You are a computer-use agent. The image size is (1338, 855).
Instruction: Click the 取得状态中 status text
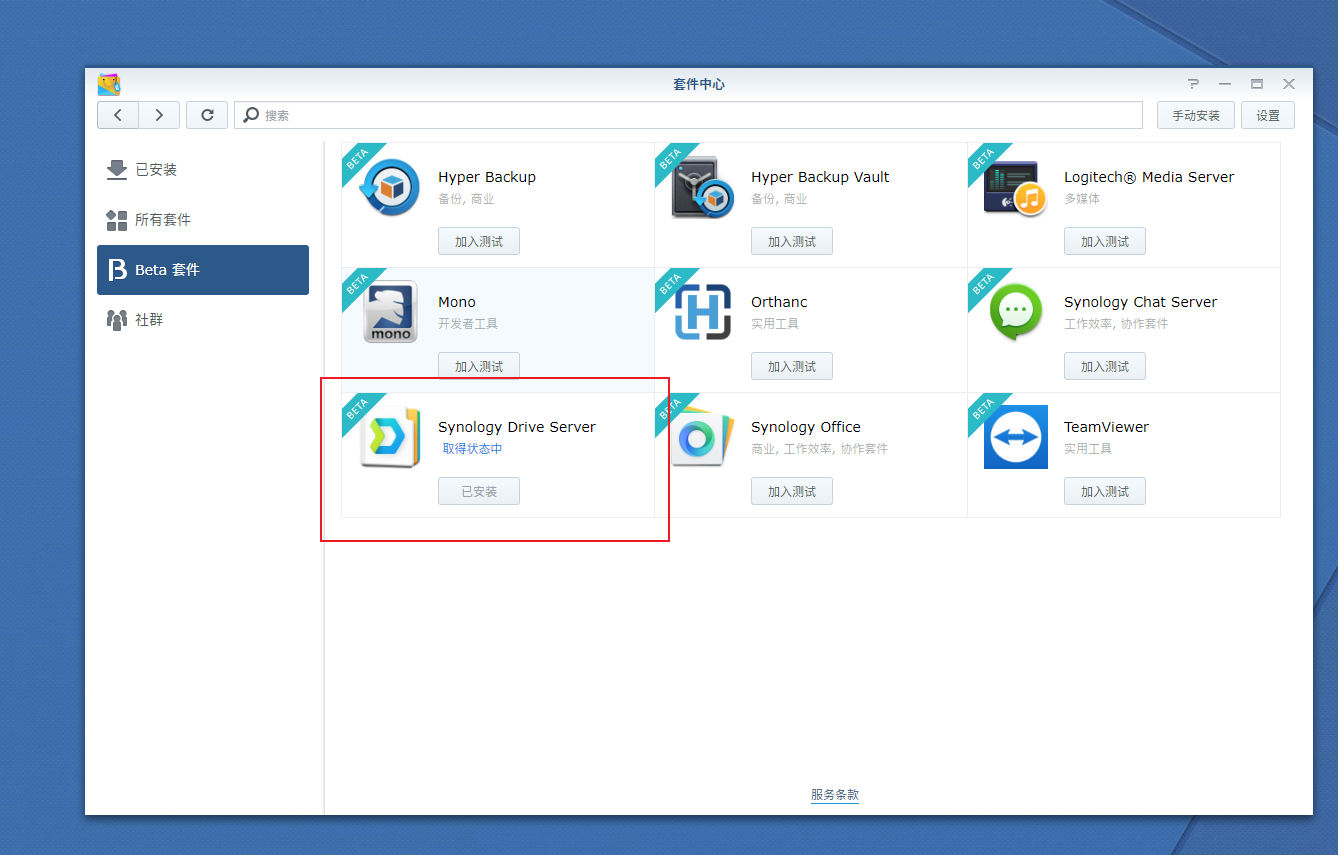tap(473, 449)
